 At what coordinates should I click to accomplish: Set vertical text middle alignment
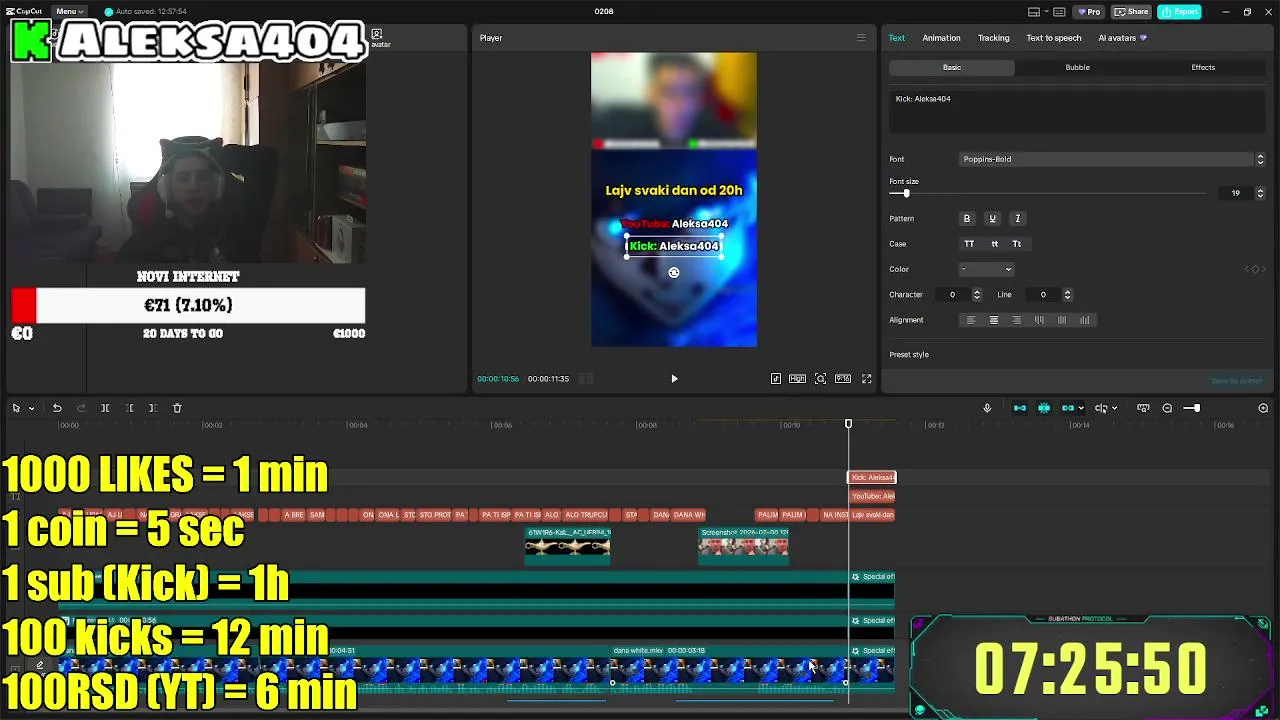point(1062,320)
